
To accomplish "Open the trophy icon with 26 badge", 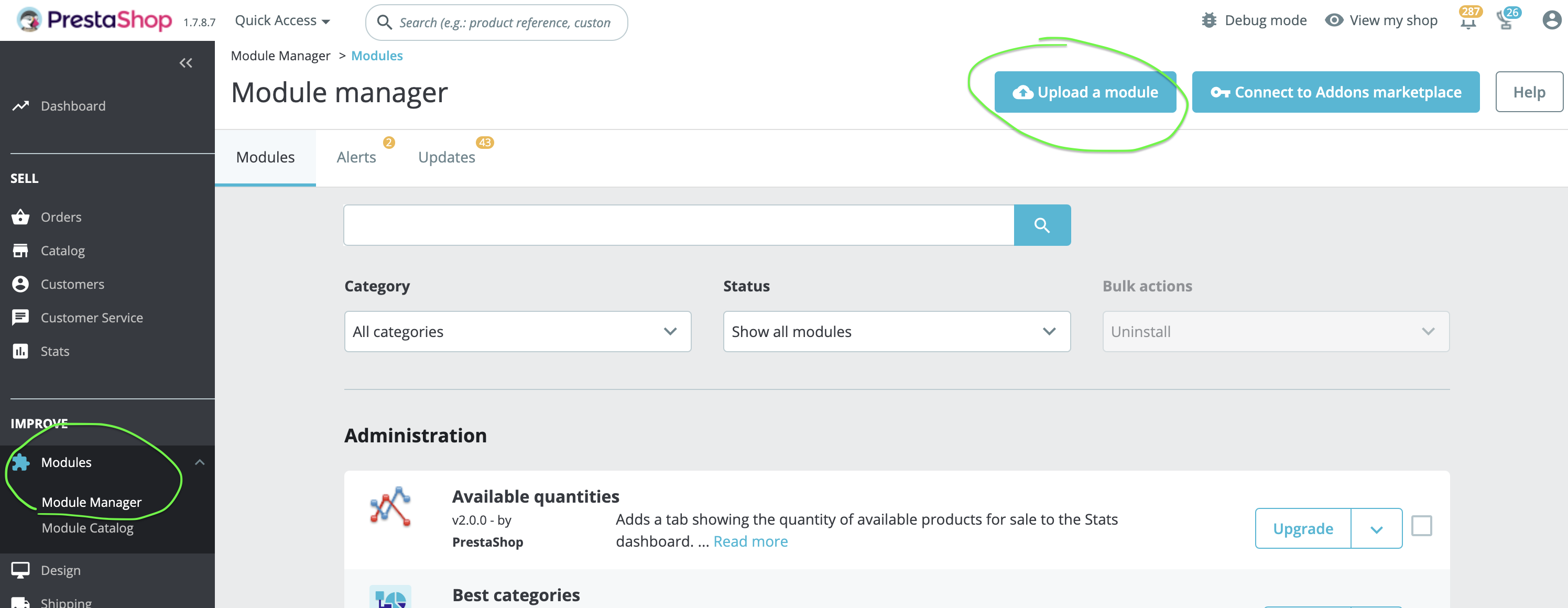I will pos(1505,21).
